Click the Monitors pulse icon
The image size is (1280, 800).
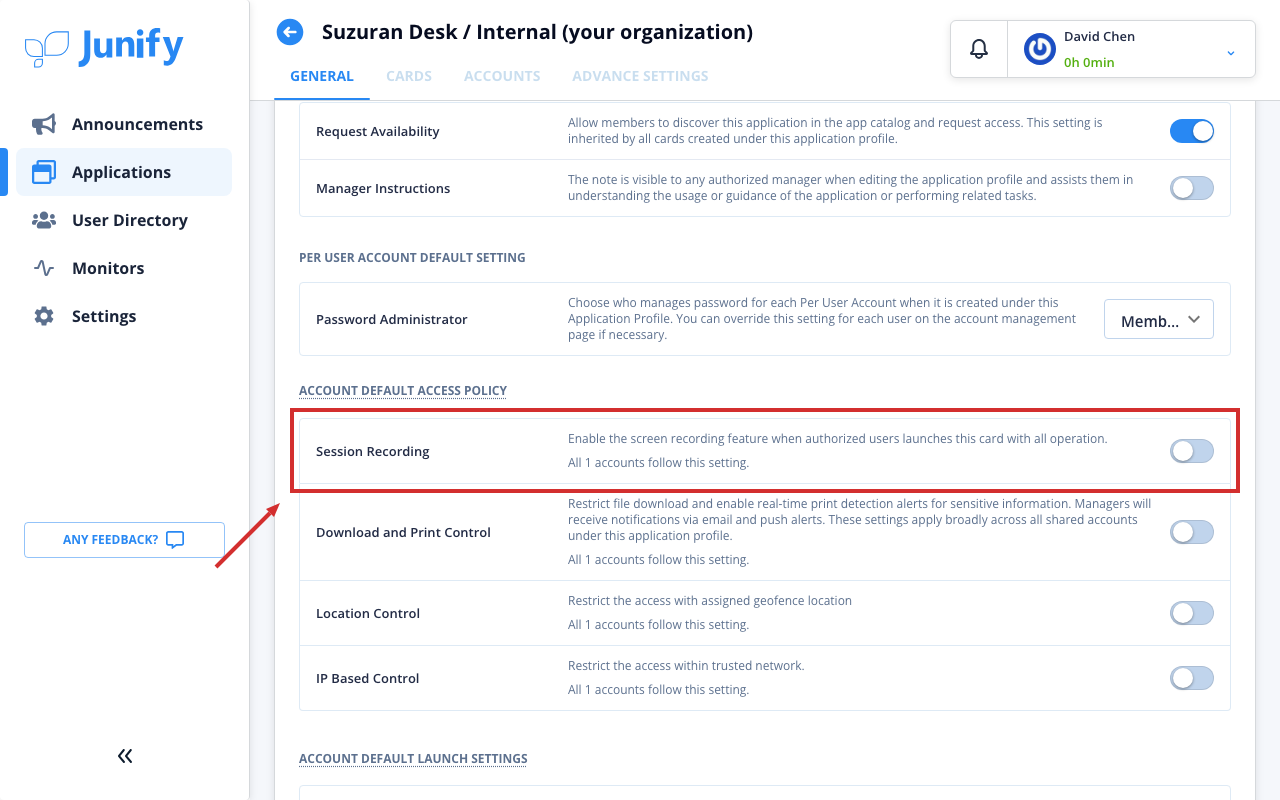(x=44, y=268)
